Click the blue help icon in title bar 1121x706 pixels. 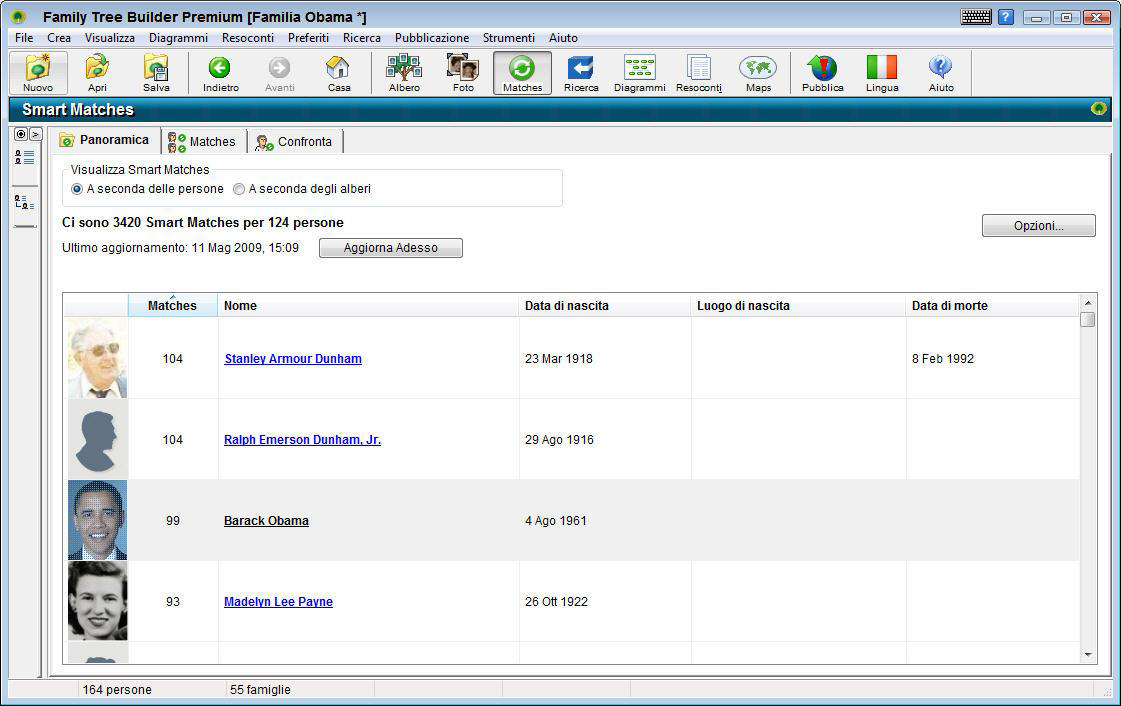[1006, 16]
